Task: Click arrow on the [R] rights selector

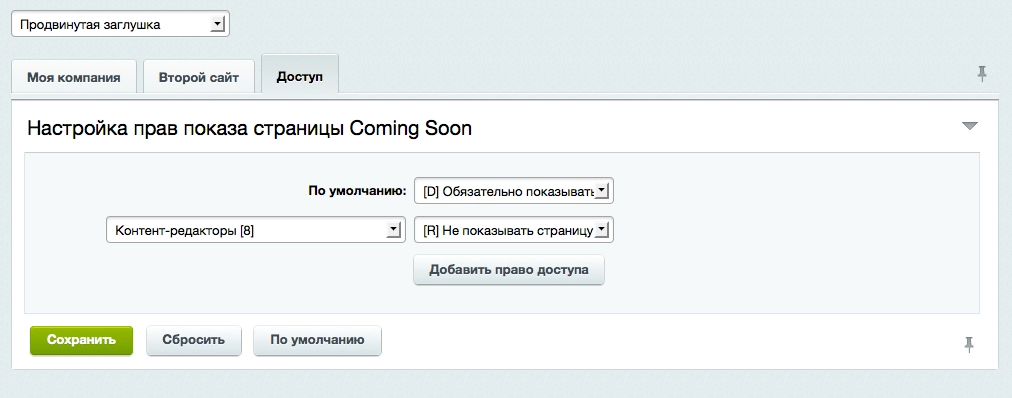Action: tap(602, 230)
